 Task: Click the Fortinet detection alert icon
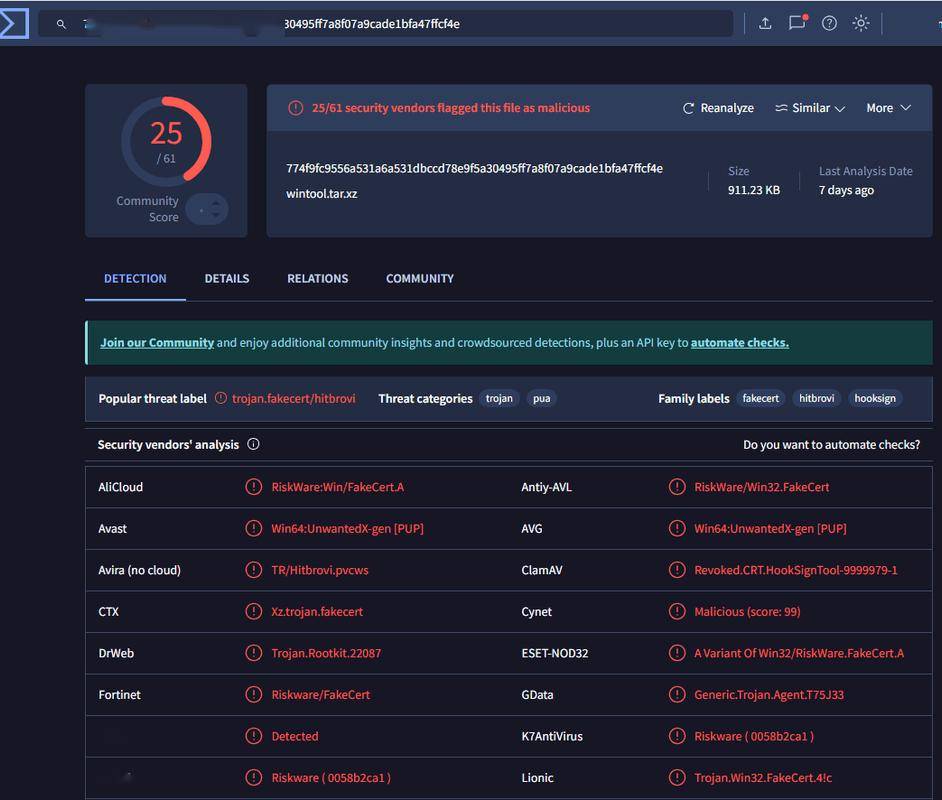click(254, 694)
